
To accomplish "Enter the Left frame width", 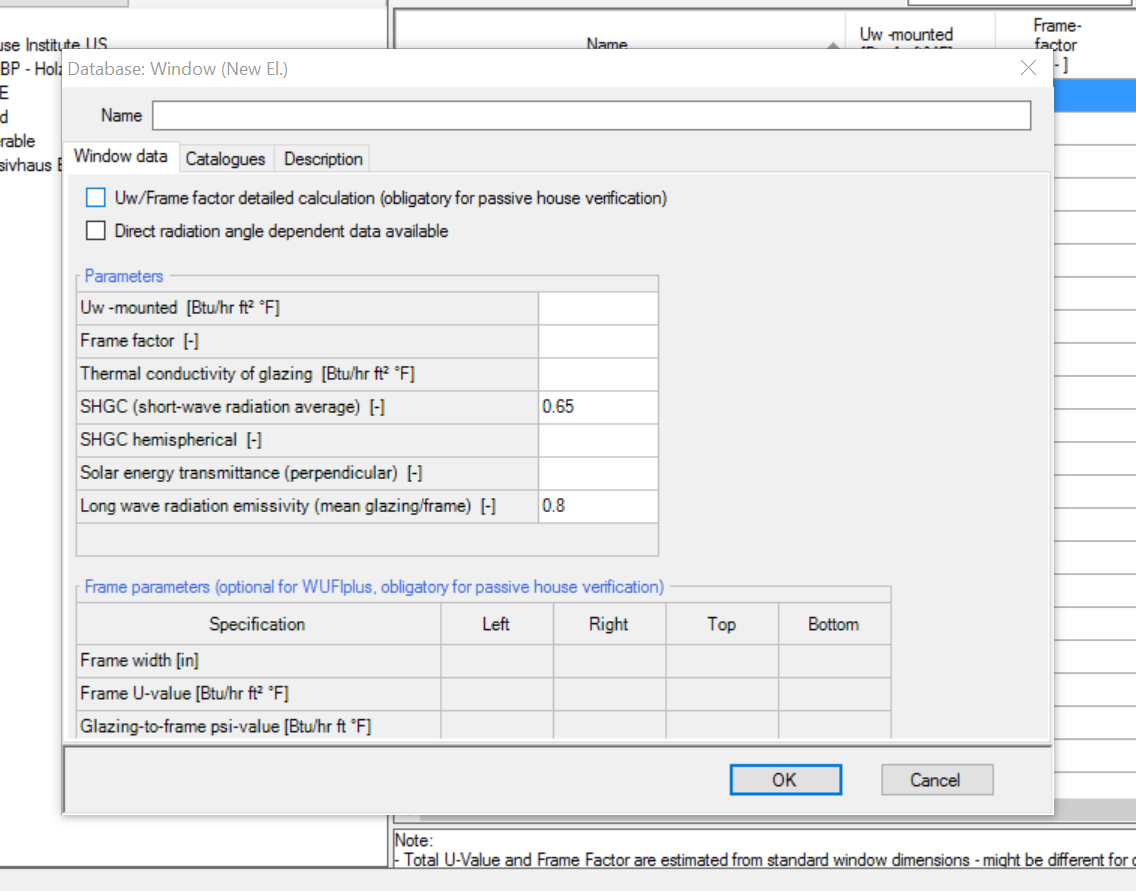I will point(496,660).
